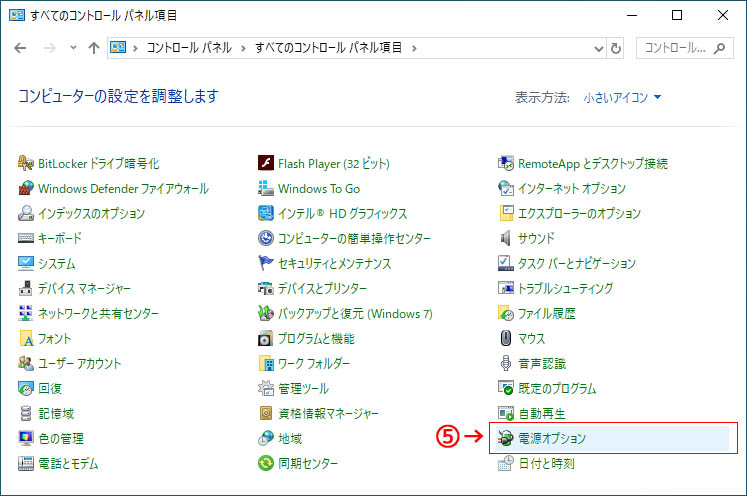
Task: Open the 色の管理 color monitor icon
Action: pos(26,438)
